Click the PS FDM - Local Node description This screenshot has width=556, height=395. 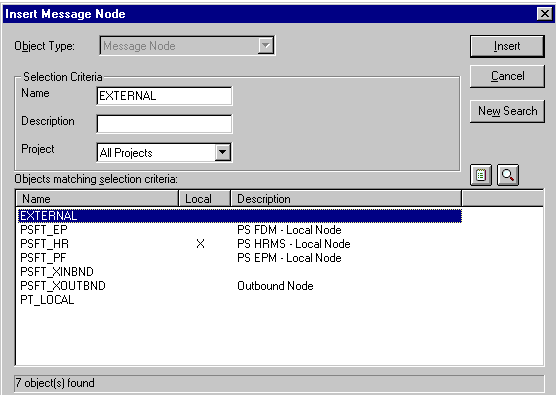pos(289,230)
